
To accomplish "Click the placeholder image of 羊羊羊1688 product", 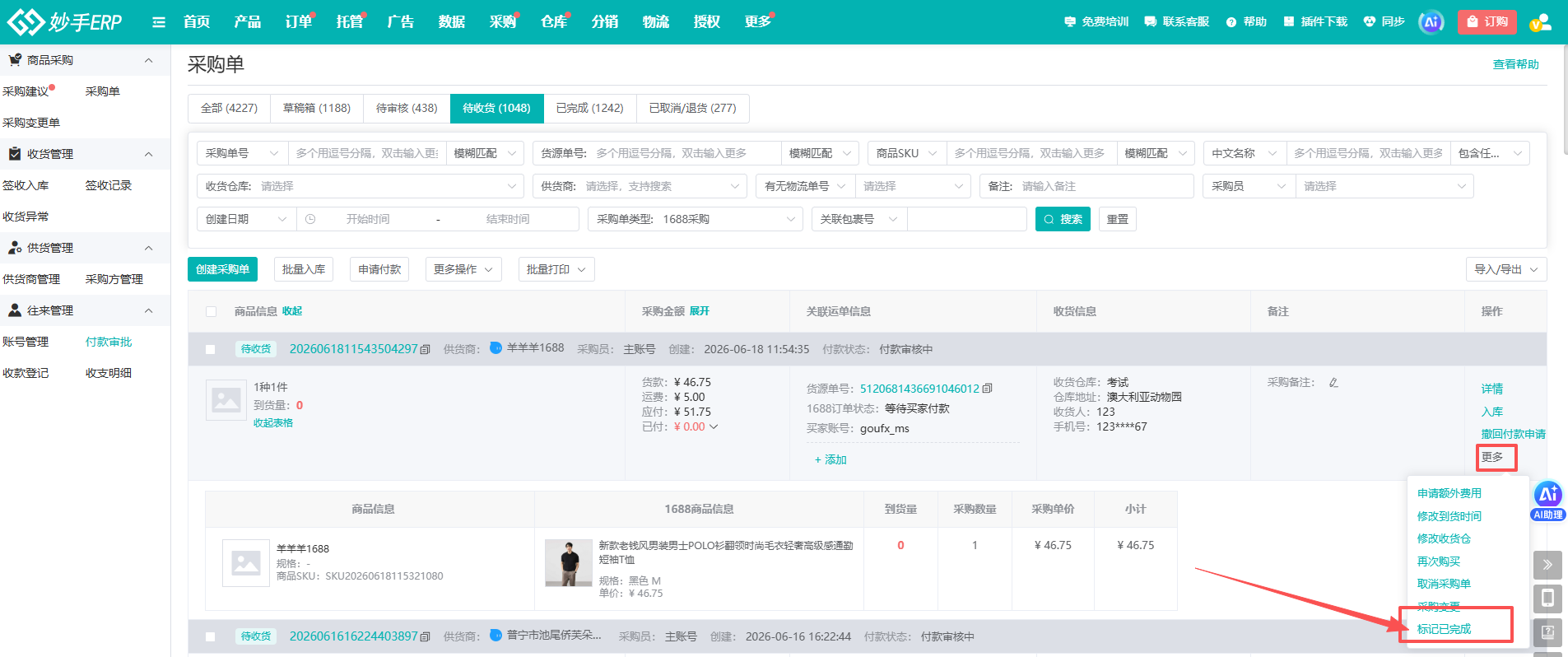I will (x=246, y=563).
